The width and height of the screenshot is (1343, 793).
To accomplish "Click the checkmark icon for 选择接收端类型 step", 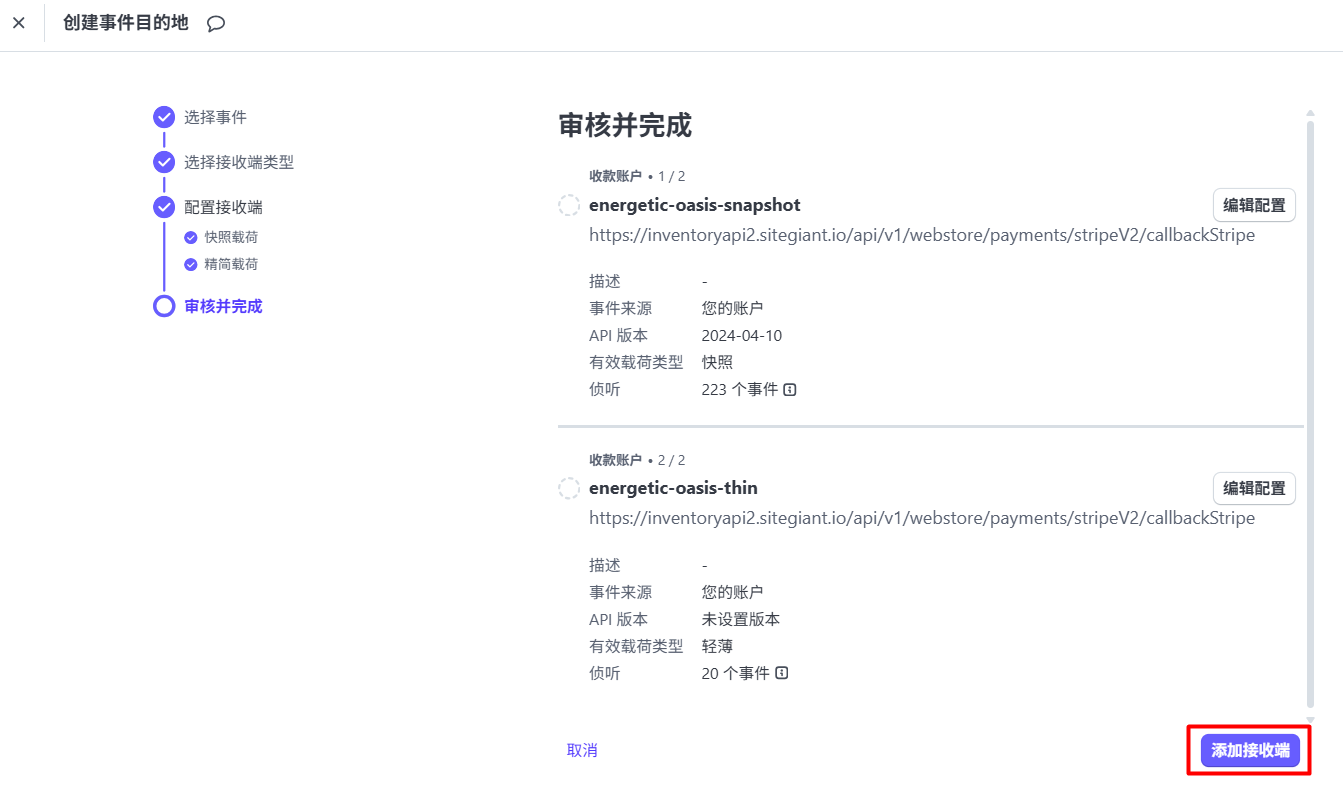I will pyautogui.click(x=164, y=162).
